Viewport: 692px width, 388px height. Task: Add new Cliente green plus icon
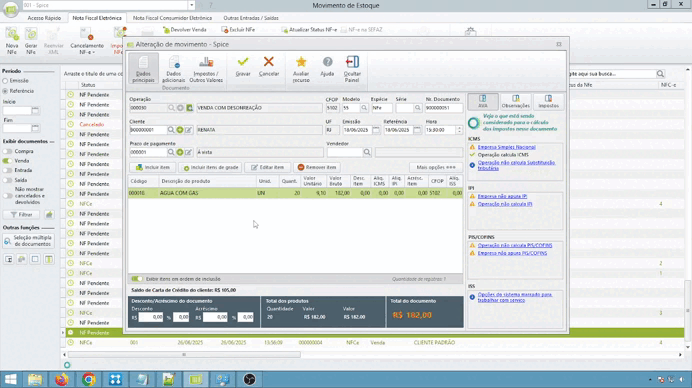[180, 130]
